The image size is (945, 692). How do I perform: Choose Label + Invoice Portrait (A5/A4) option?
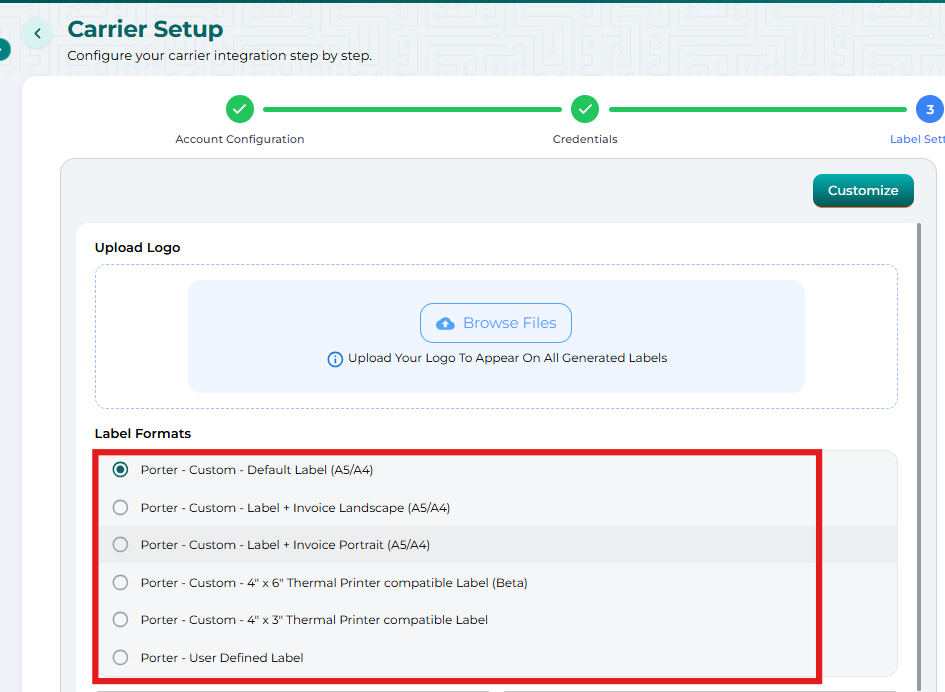(121, 545)
